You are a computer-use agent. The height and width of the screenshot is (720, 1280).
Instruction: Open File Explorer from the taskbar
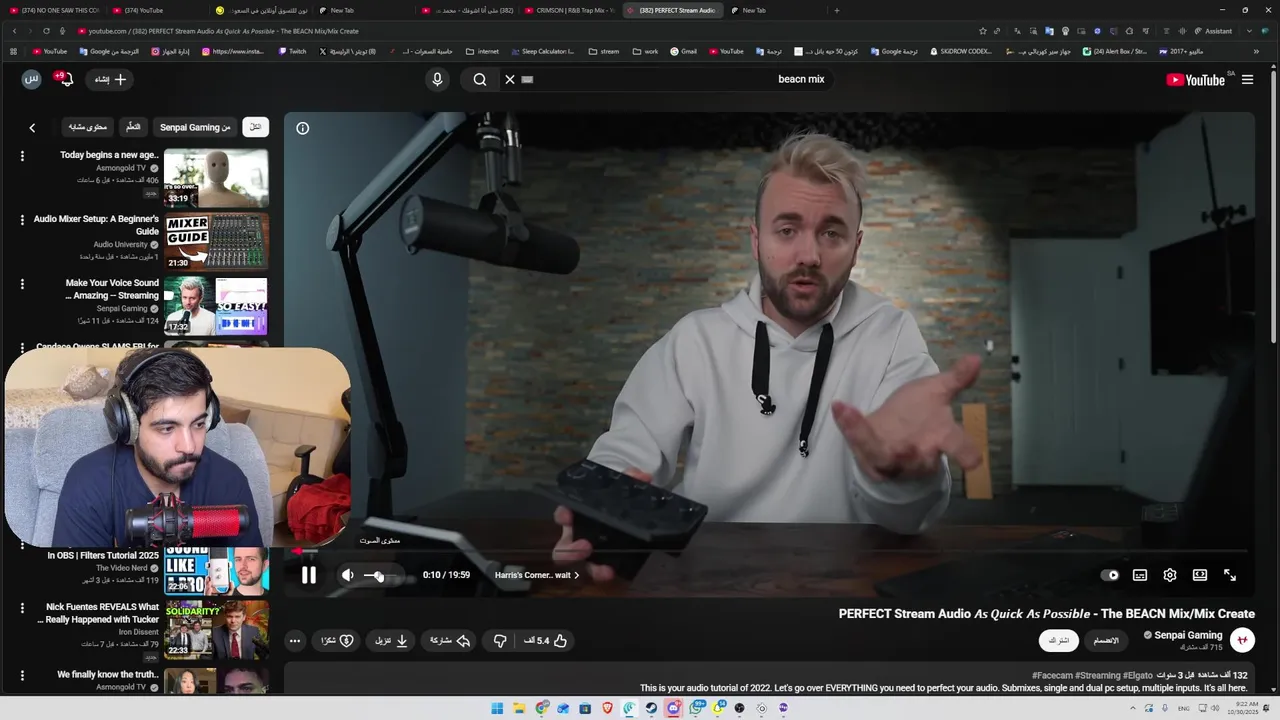point(519,708)
